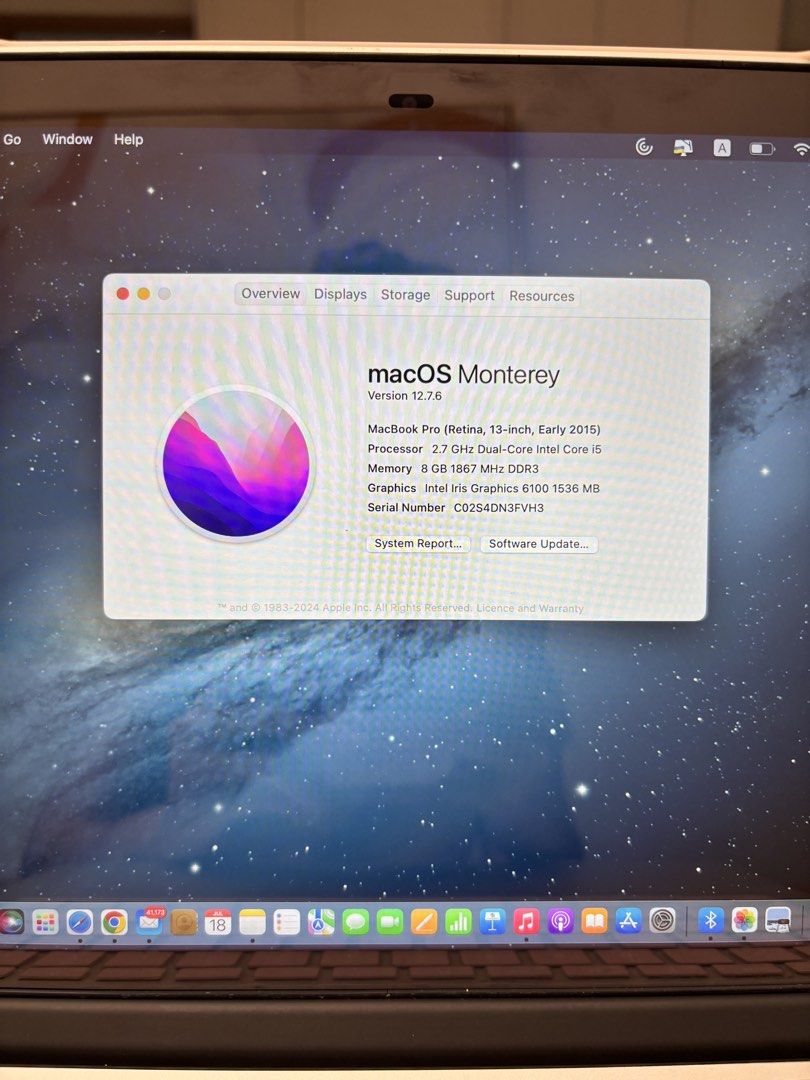Open the Window menu
Screen dimensions: 810x1080
click(68, 139)
